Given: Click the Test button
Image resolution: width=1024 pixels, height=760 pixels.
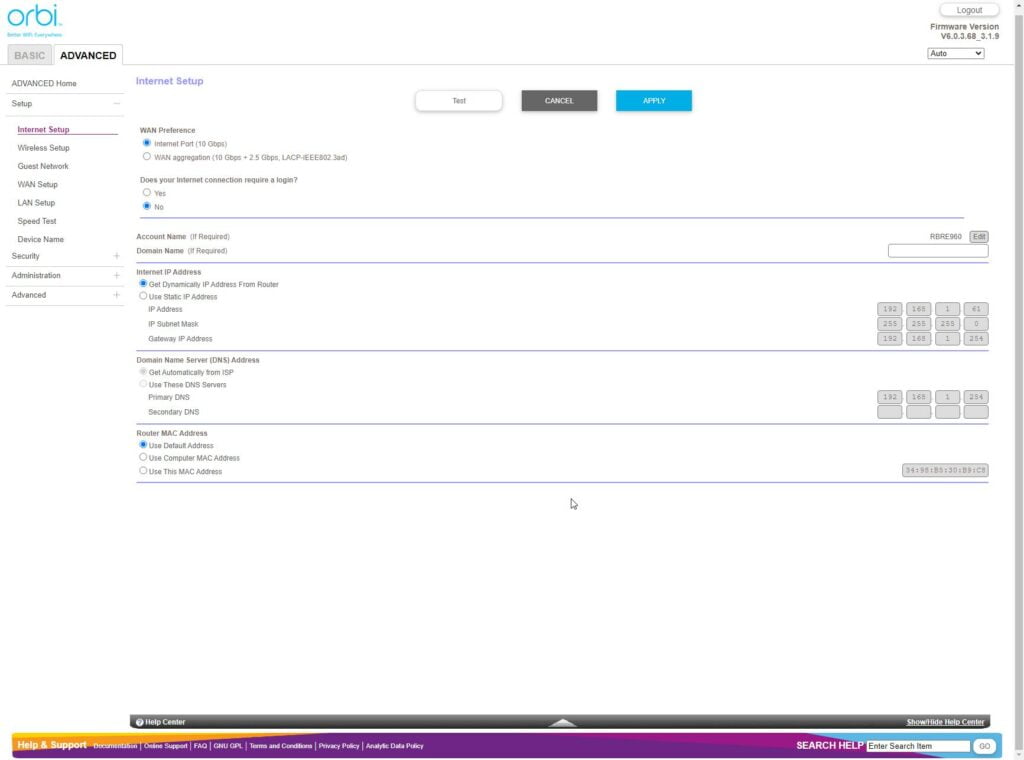Looking at the screenshot, I should 459,101.
